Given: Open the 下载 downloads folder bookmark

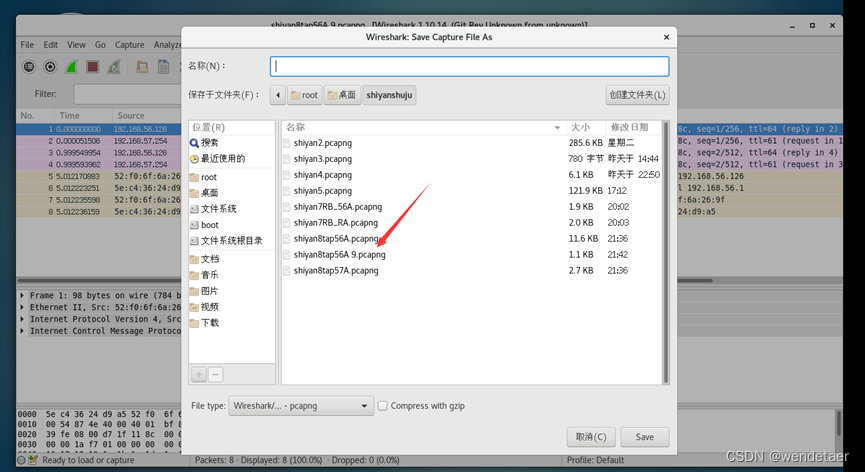Looking at the screenshot, I should (204, 323).
